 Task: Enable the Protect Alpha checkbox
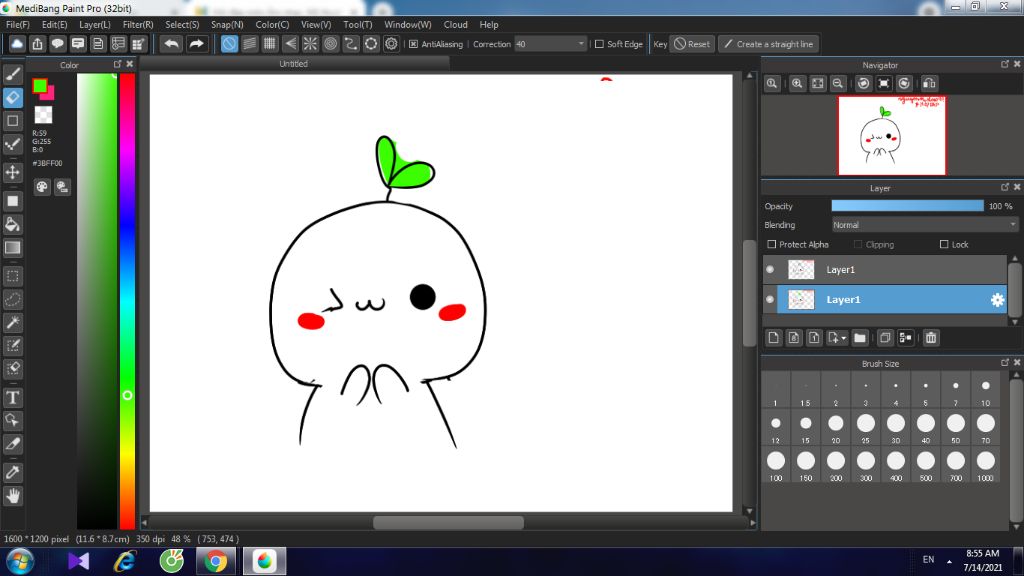(x=772, y=245)
